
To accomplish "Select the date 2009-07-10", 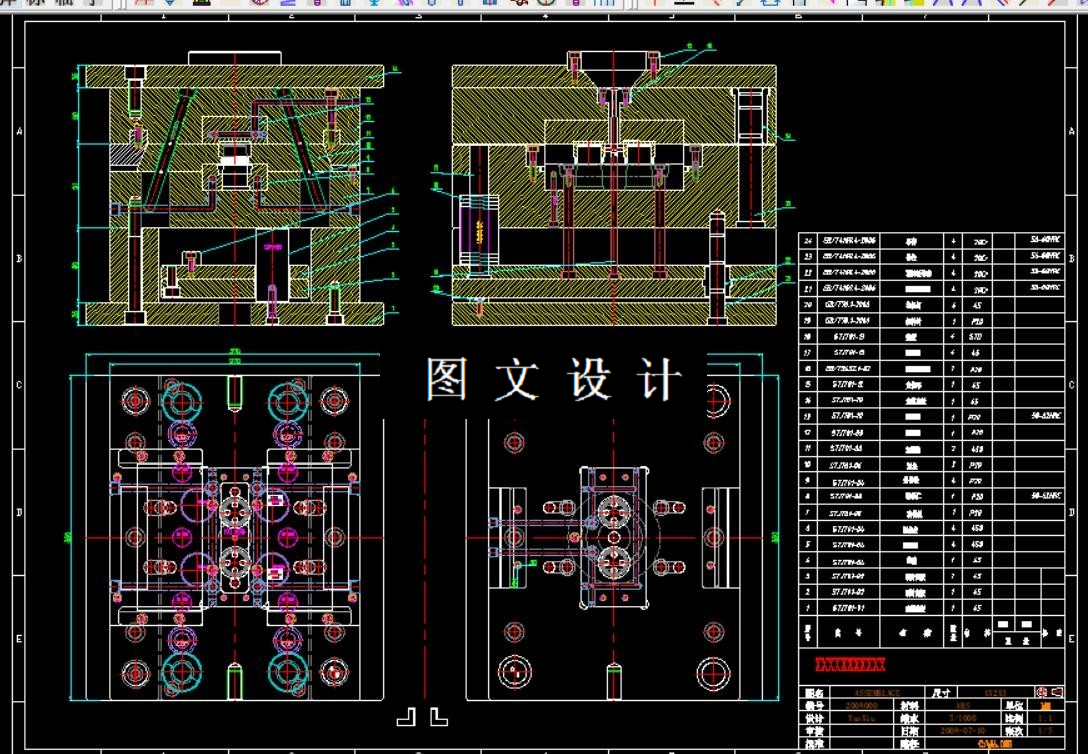I will coord(962,730).
